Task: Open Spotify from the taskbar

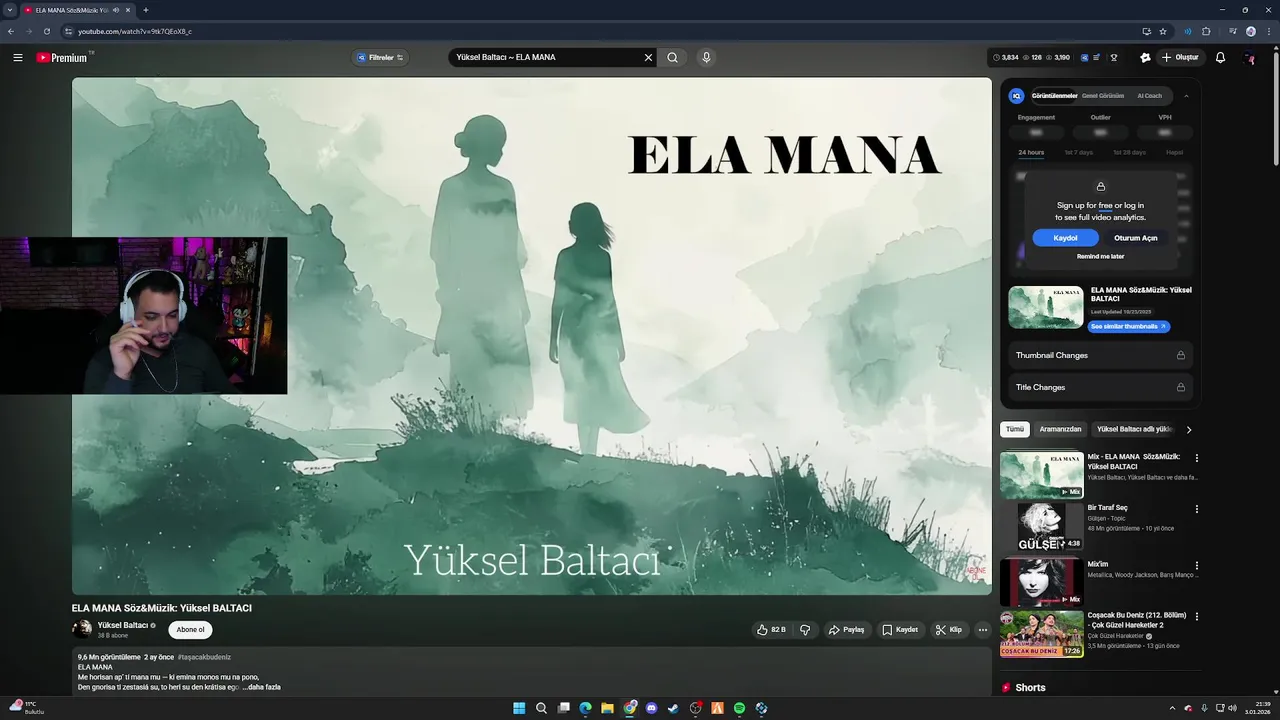Action: (739, 708)
